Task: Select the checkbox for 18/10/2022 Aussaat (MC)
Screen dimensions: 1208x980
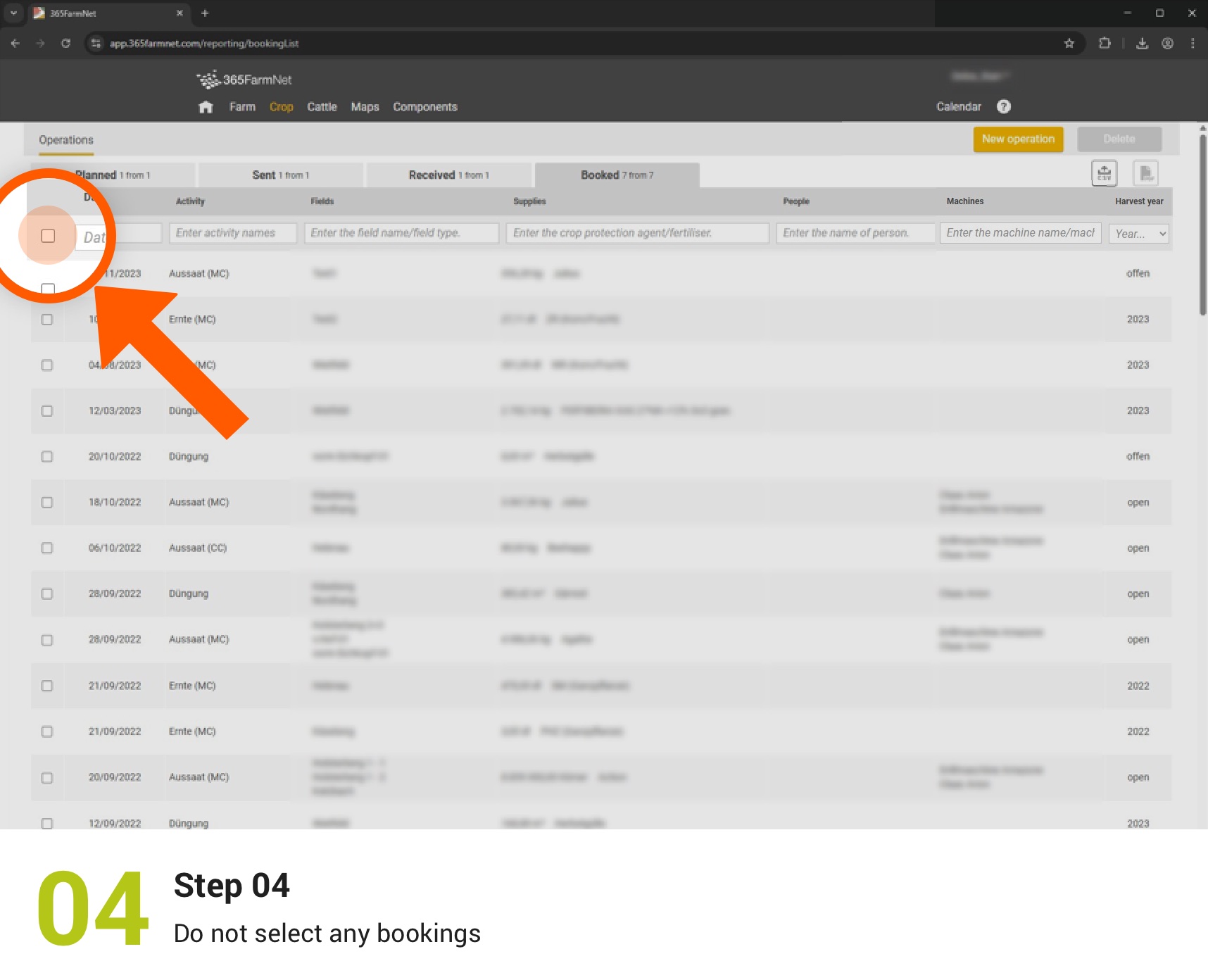Action: click(x=47, y=502)
